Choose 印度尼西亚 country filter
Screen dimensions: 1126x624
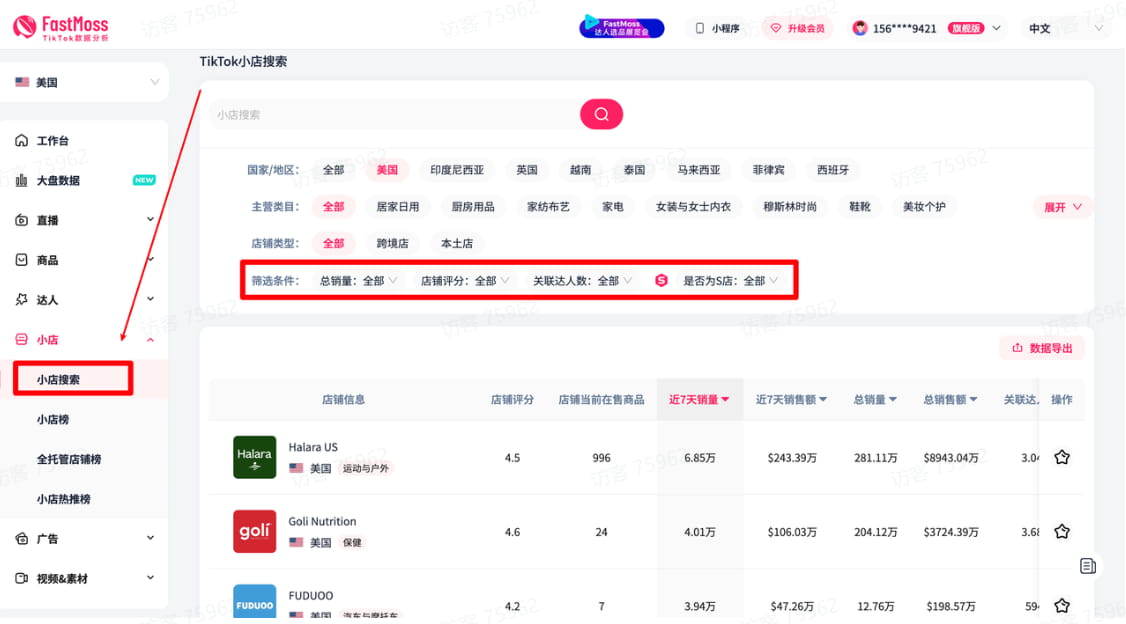(x=457, y=170)
